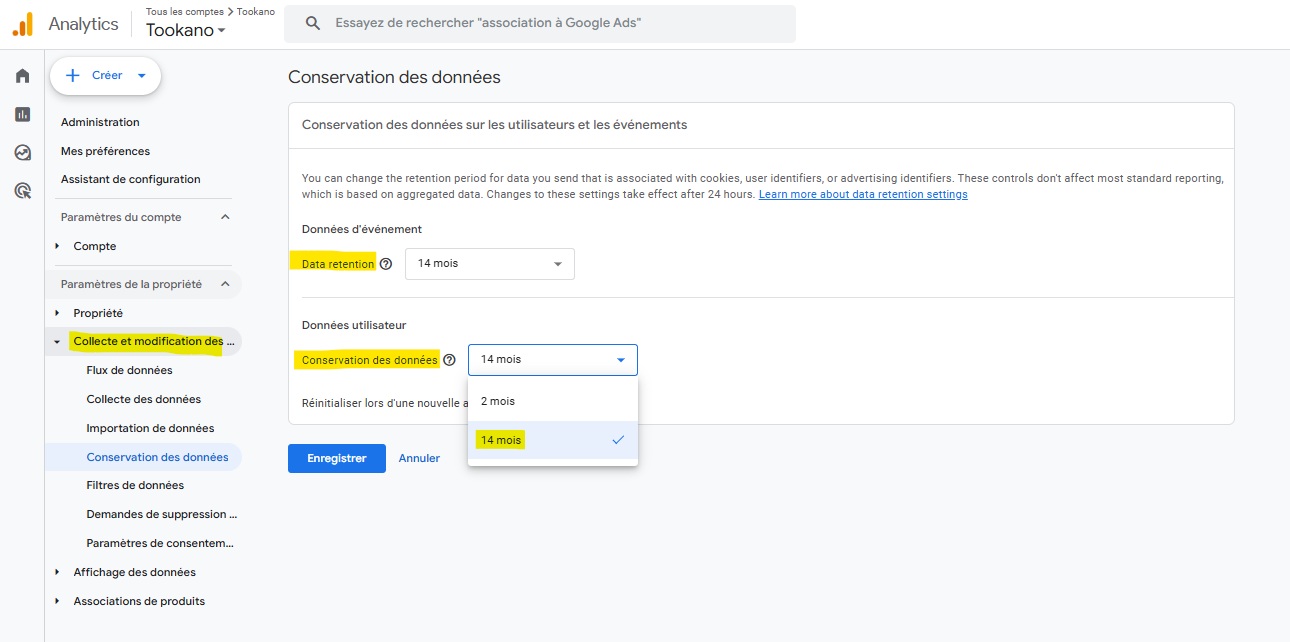Click the search magnifier icon
Image resolution: width=1290 pixels, height=642 pixels.
click(x=313, y=23)
